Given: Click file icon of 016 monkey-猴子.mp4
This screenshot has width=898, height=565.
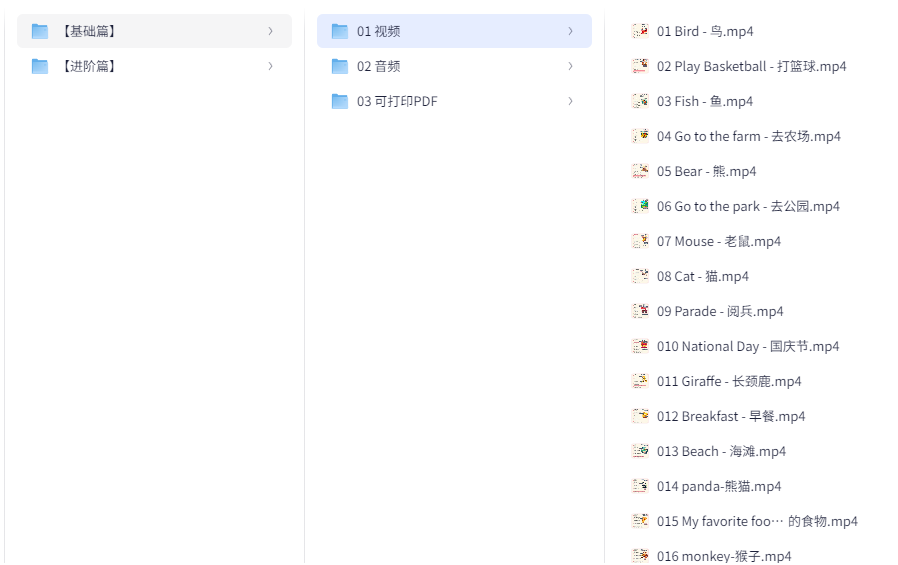Looking at the screenshot, I should pyautogui.click(x=640, y=555).
